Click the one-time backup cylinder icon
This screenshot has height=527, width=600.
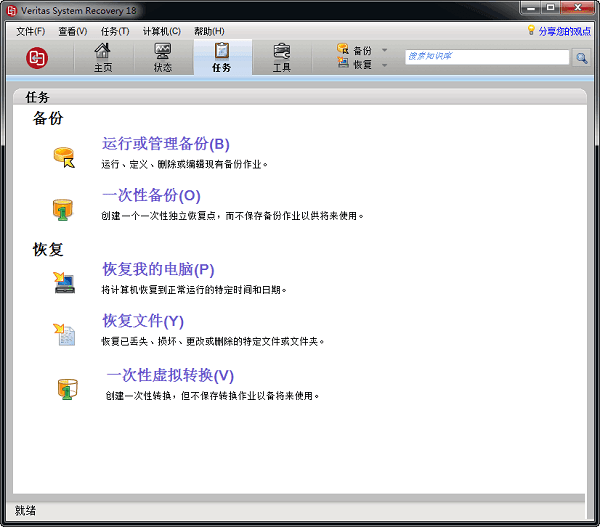(x=62, y=210)
